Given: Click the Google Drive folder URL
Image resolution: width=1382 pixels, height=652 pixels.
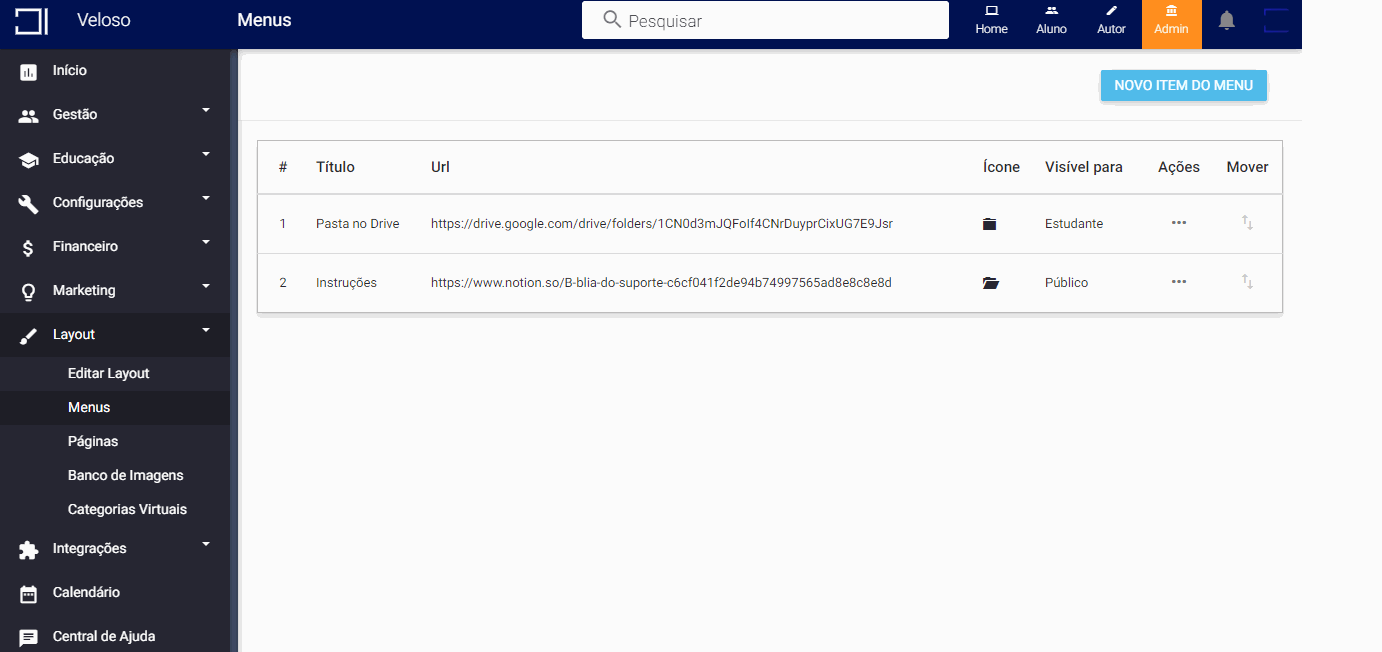Looking at the screenshot, I should [662, 224].
